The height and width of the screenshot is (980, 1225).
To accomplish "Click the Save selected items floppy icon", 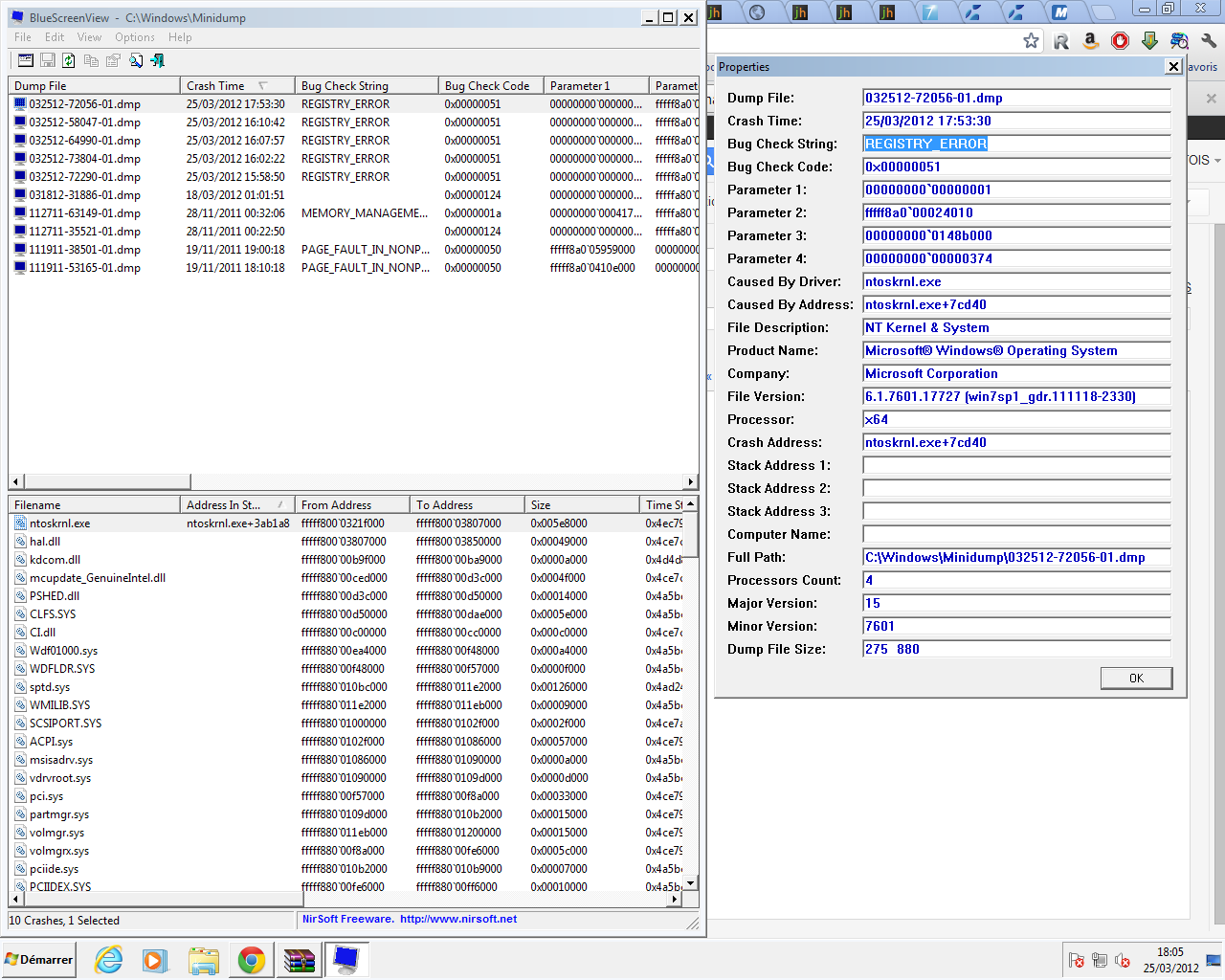I will (x=47, y=60).
